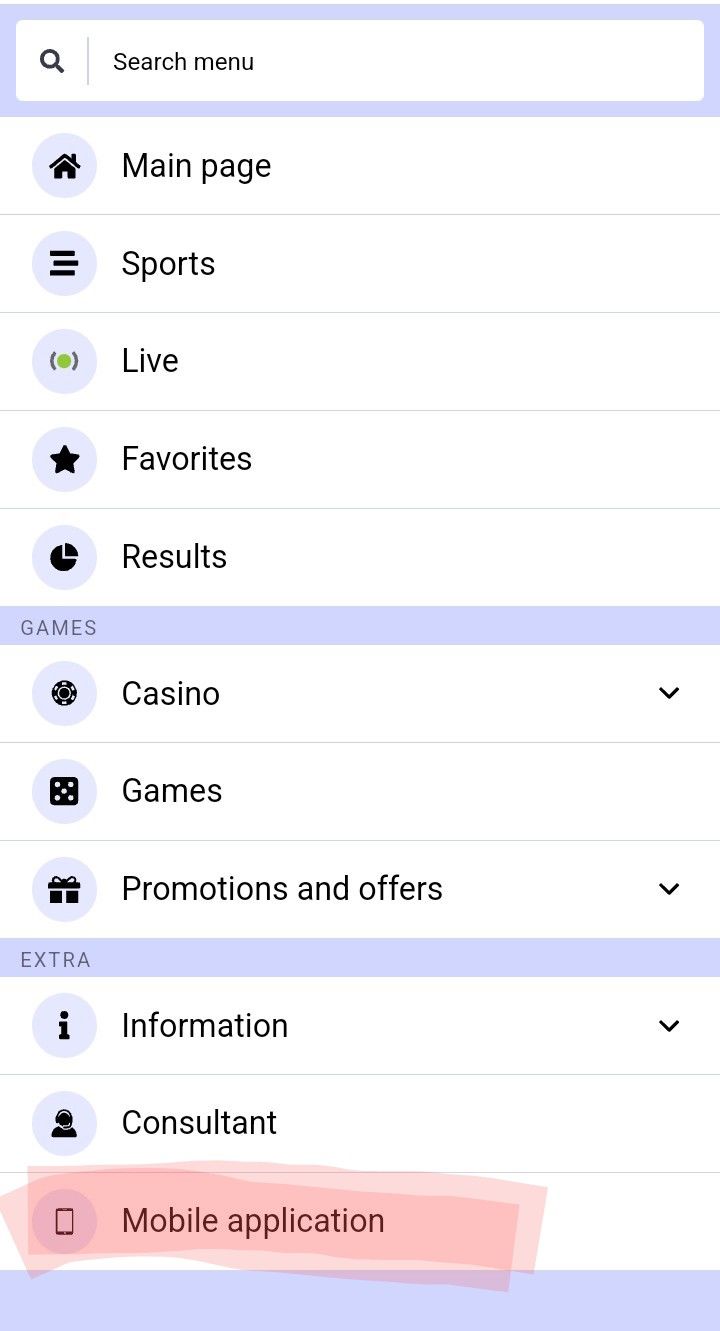Click the Information letter-i icon
Image resolution: width=720 pixels, height=1331 pixels.
pos(64,1025)
